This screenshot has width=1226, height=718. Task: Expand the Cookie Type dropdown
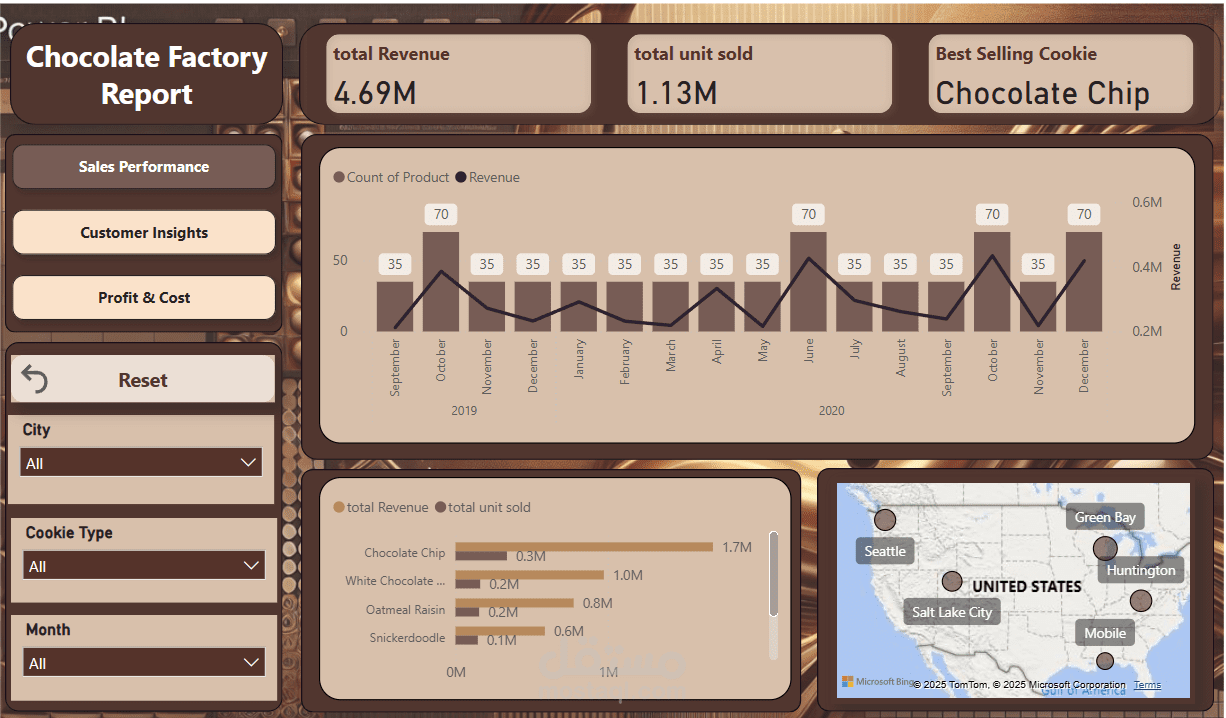[251, 565]
